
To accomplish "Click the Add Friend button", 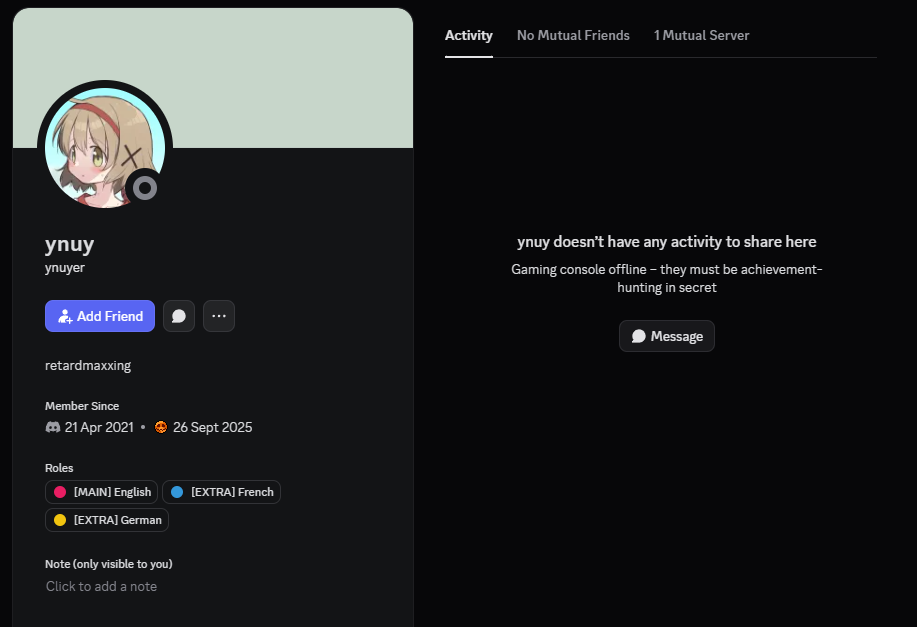I will point(100,316).
